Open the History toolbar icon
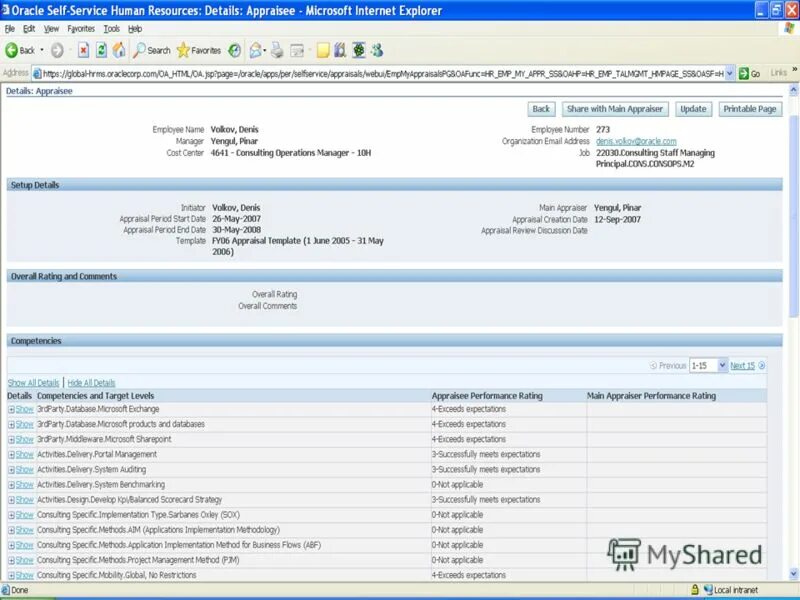This screenshot has height=600, width=800. [x=234, y=50]
